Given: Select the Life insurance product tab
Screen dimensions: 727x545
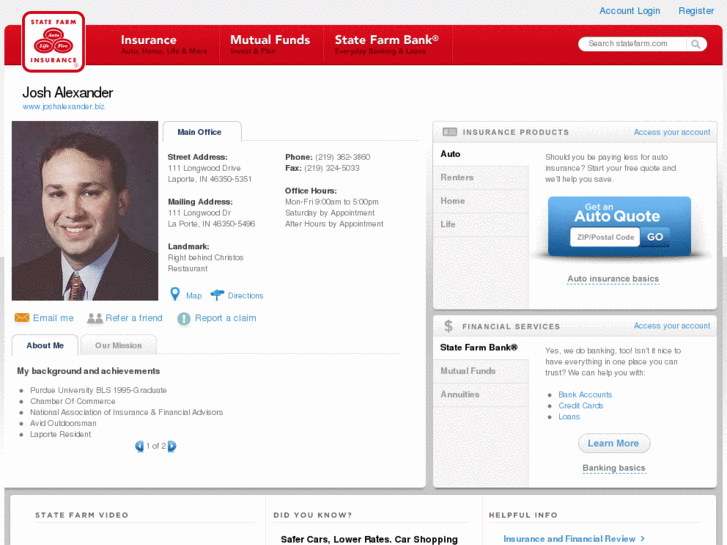Looking at the screenshot, I should [x=481, y=224].
